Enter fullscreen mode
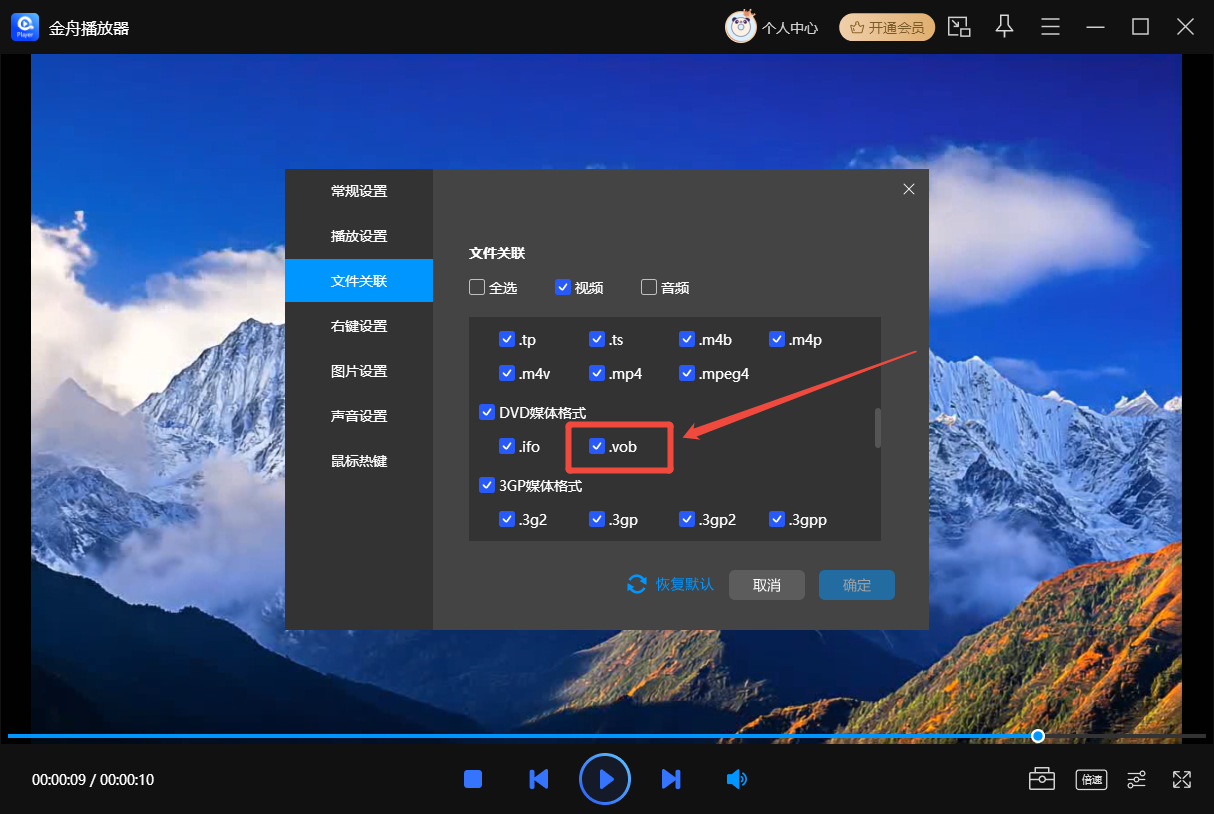Image resolution: width=1214 pixels, height=814 pixels. click(x=1182, y=779)
